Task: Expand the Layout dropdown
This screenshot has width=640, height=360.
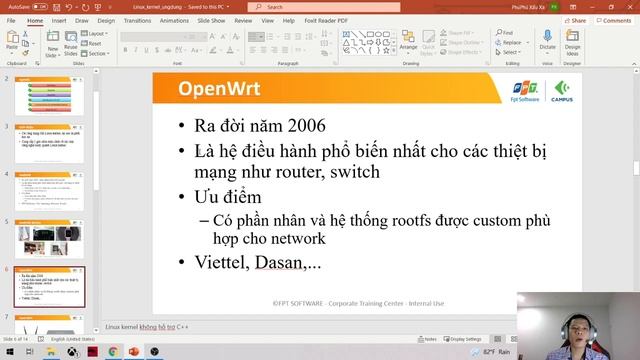Action: pos(95,33)
